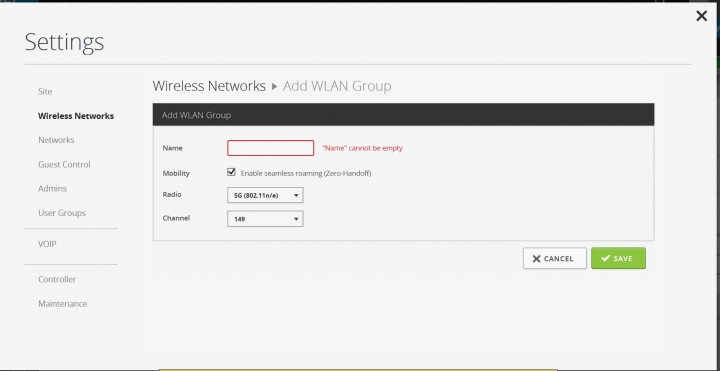Click the "Name" cannot be empty message
This screenshot has height=371, width=720.
(362, 148)
